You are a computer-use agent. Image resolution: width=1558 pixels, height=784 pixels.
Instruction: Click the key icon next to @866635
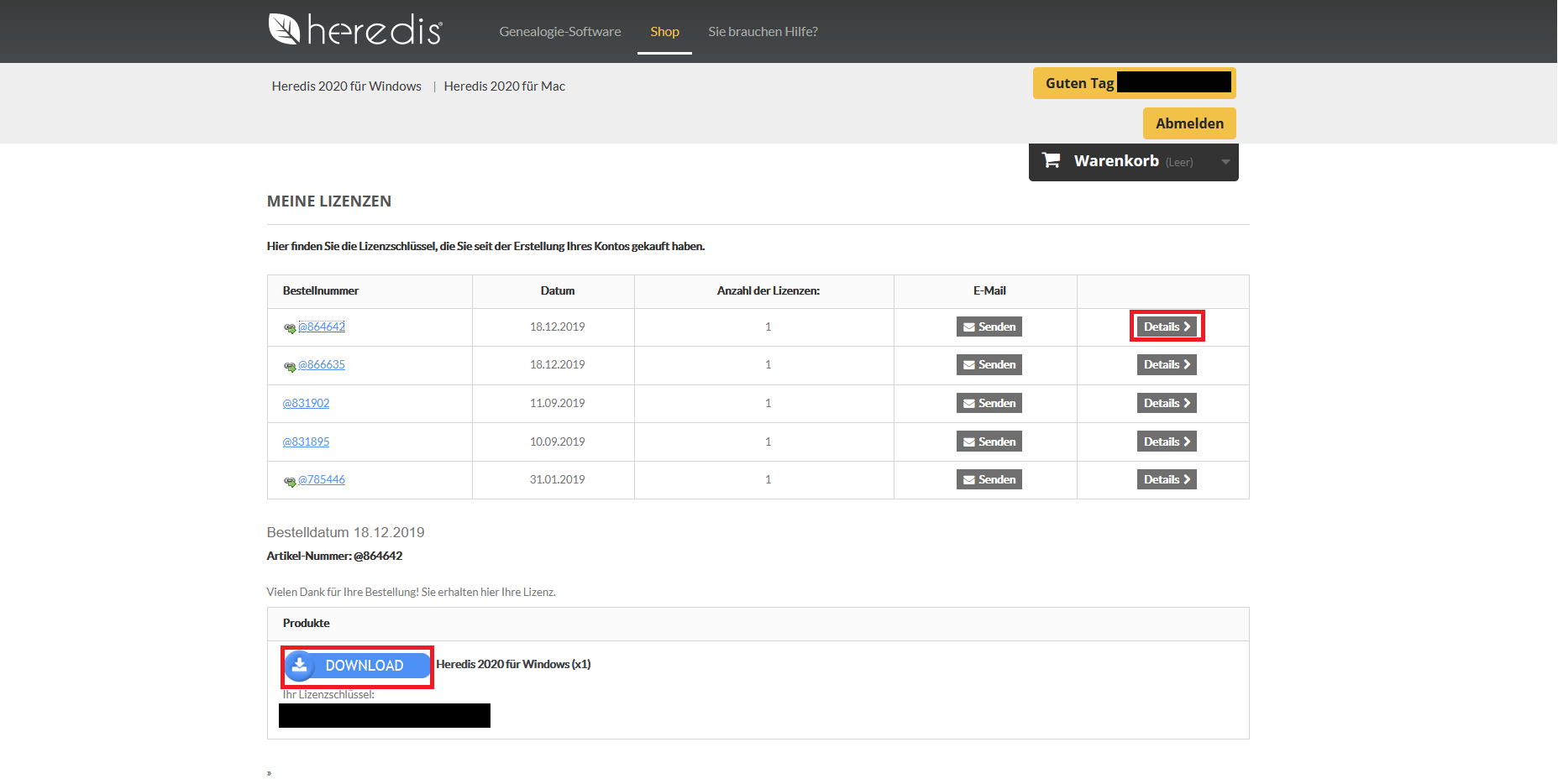click(290, 366)
